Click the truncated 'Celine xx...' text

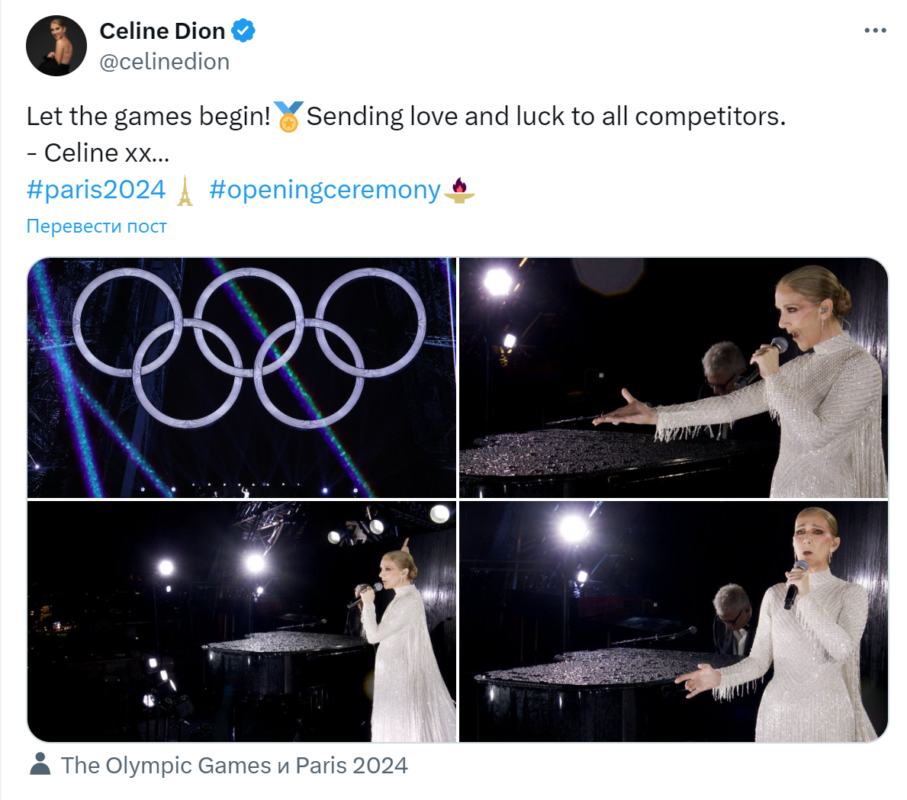[x=107, y=153]
